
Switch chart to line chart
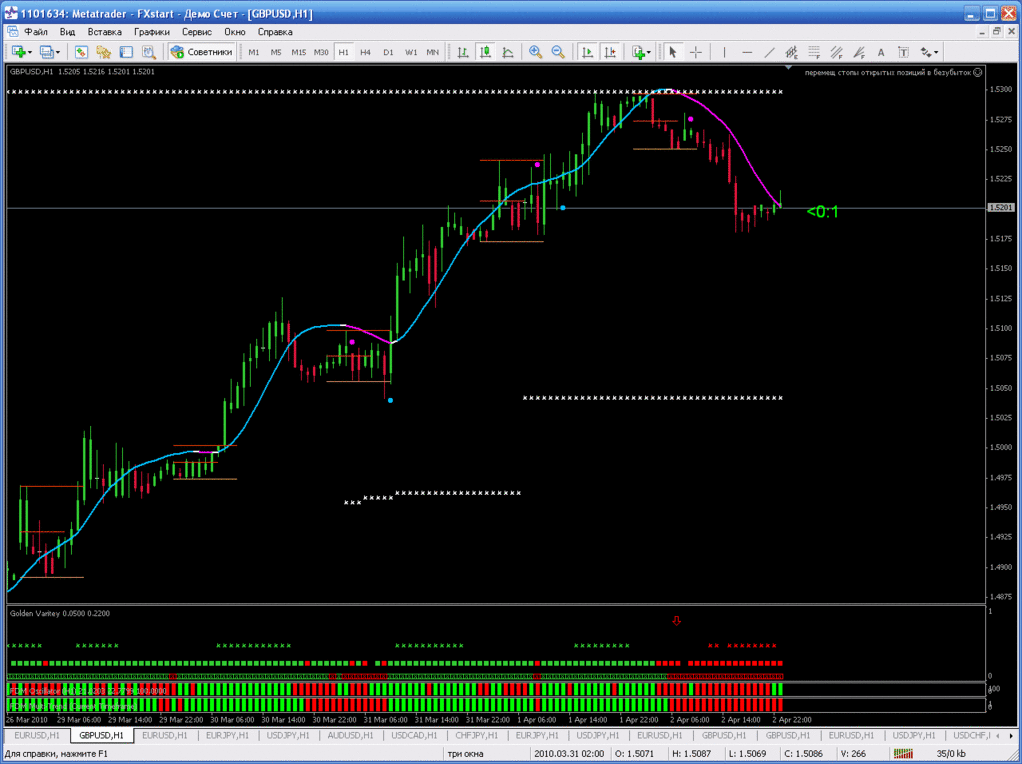[x=508, y=52]
